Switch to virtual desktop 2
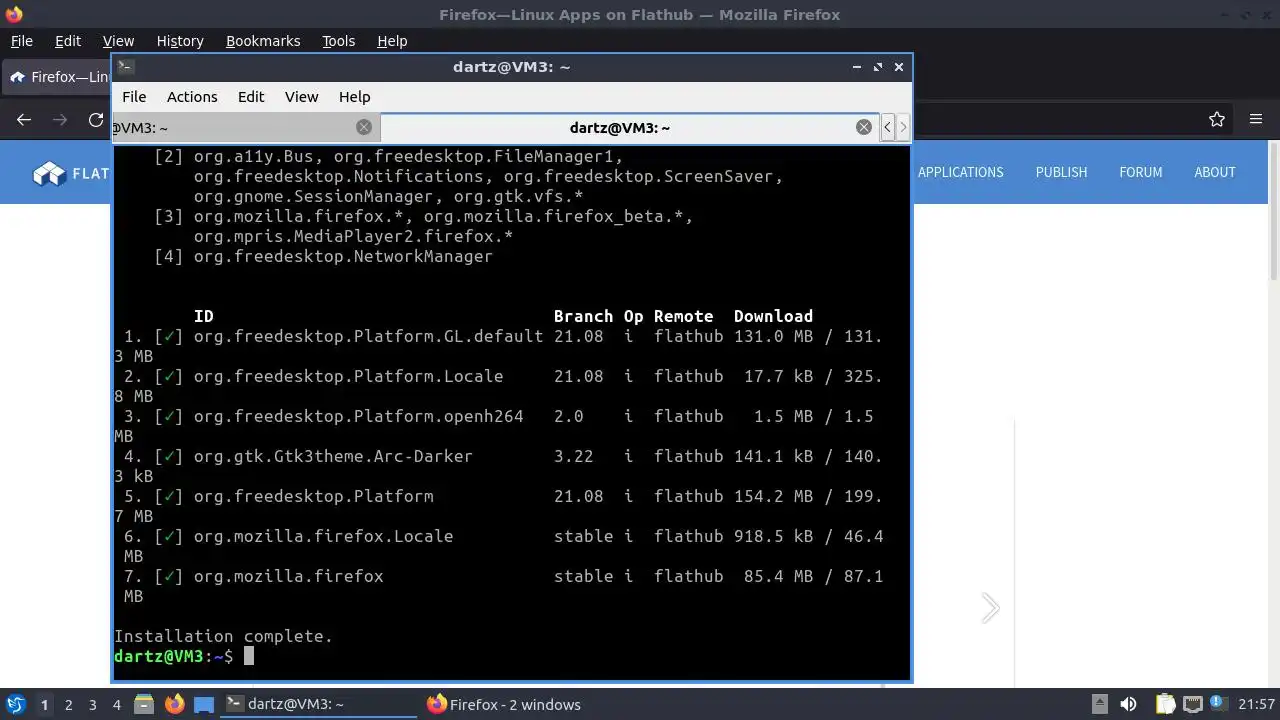Viewport: 1280px width, 720px height. [68, 704]
